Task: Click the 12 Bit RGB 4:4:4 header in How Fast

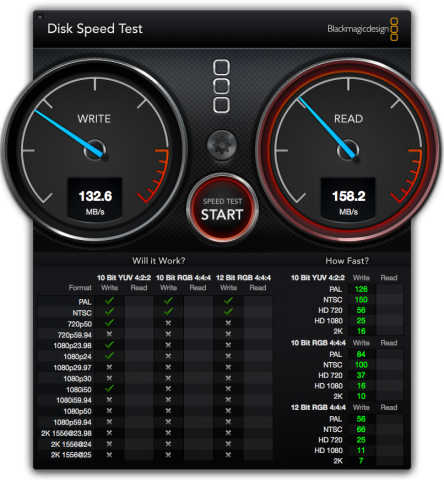Action: point(318,407)
